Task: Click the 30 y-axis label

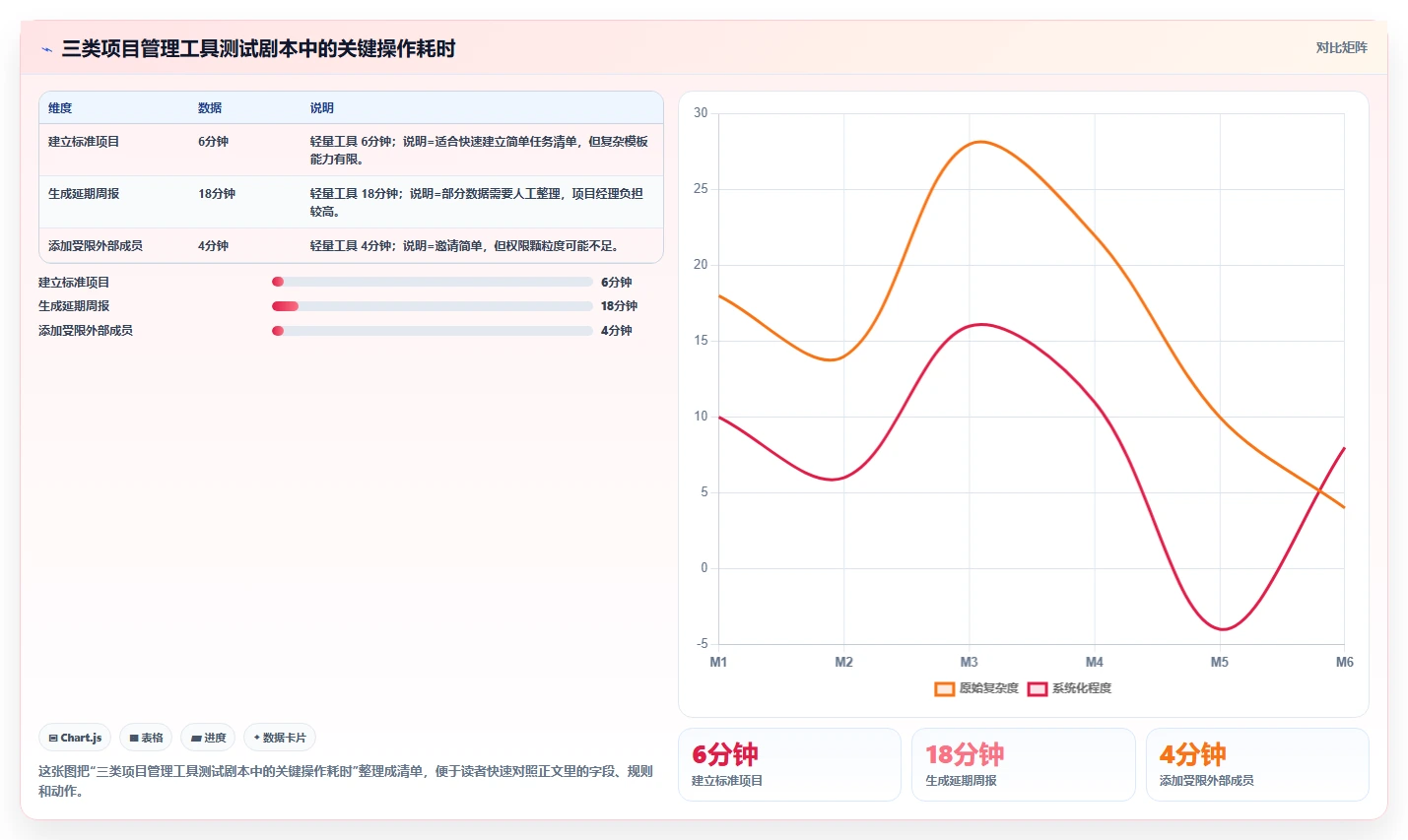Action: (701, 113)
